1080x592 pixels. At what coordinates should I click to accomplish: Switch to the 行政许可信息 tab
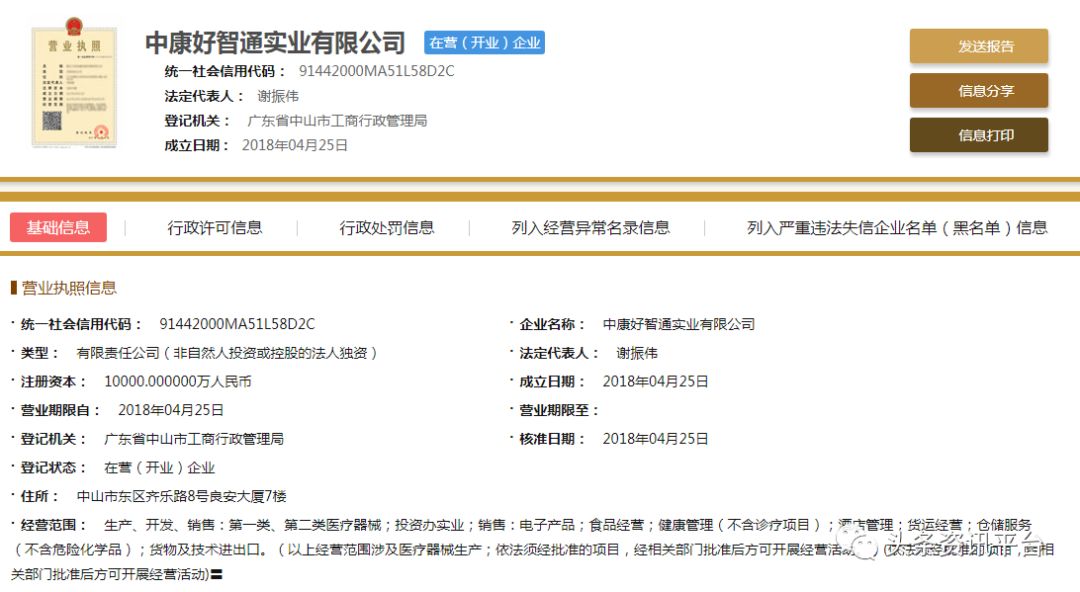click(x=215, y=227)
